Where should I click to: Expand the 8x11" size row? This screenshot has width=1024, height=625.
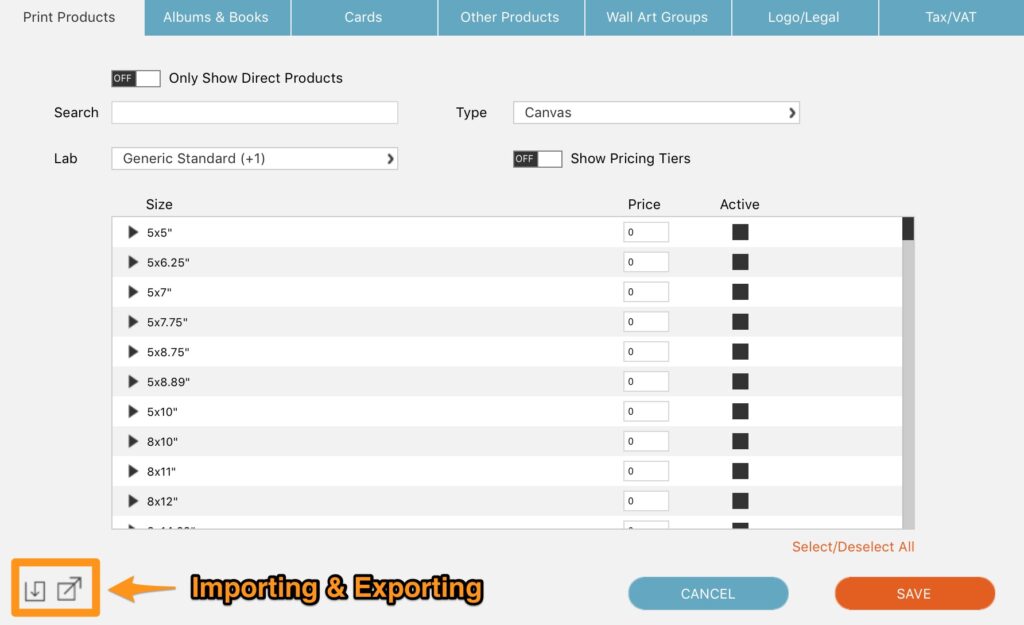point(133,471)
